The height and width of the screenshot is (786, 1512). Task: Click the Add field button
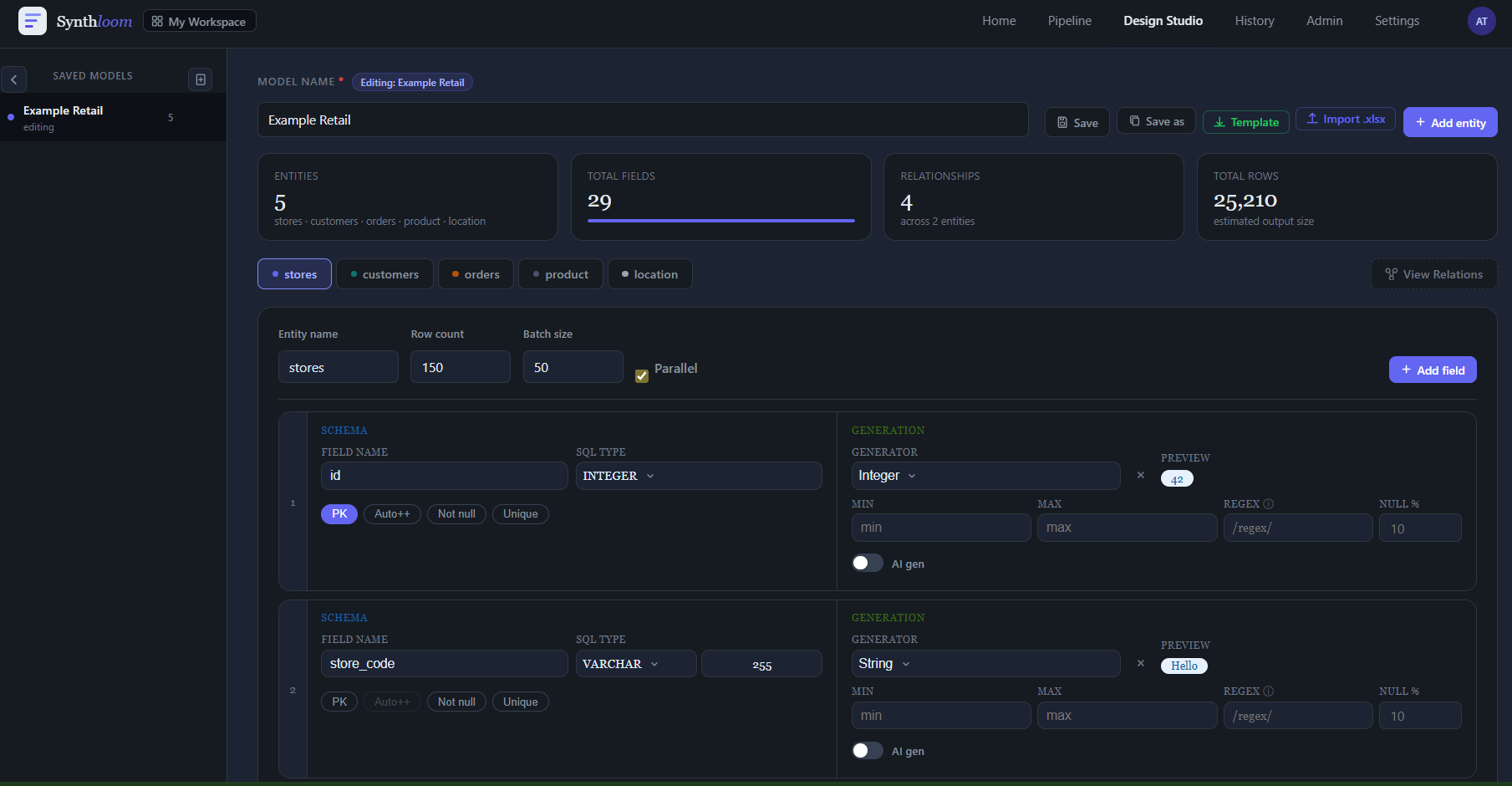click(1433, 370)
